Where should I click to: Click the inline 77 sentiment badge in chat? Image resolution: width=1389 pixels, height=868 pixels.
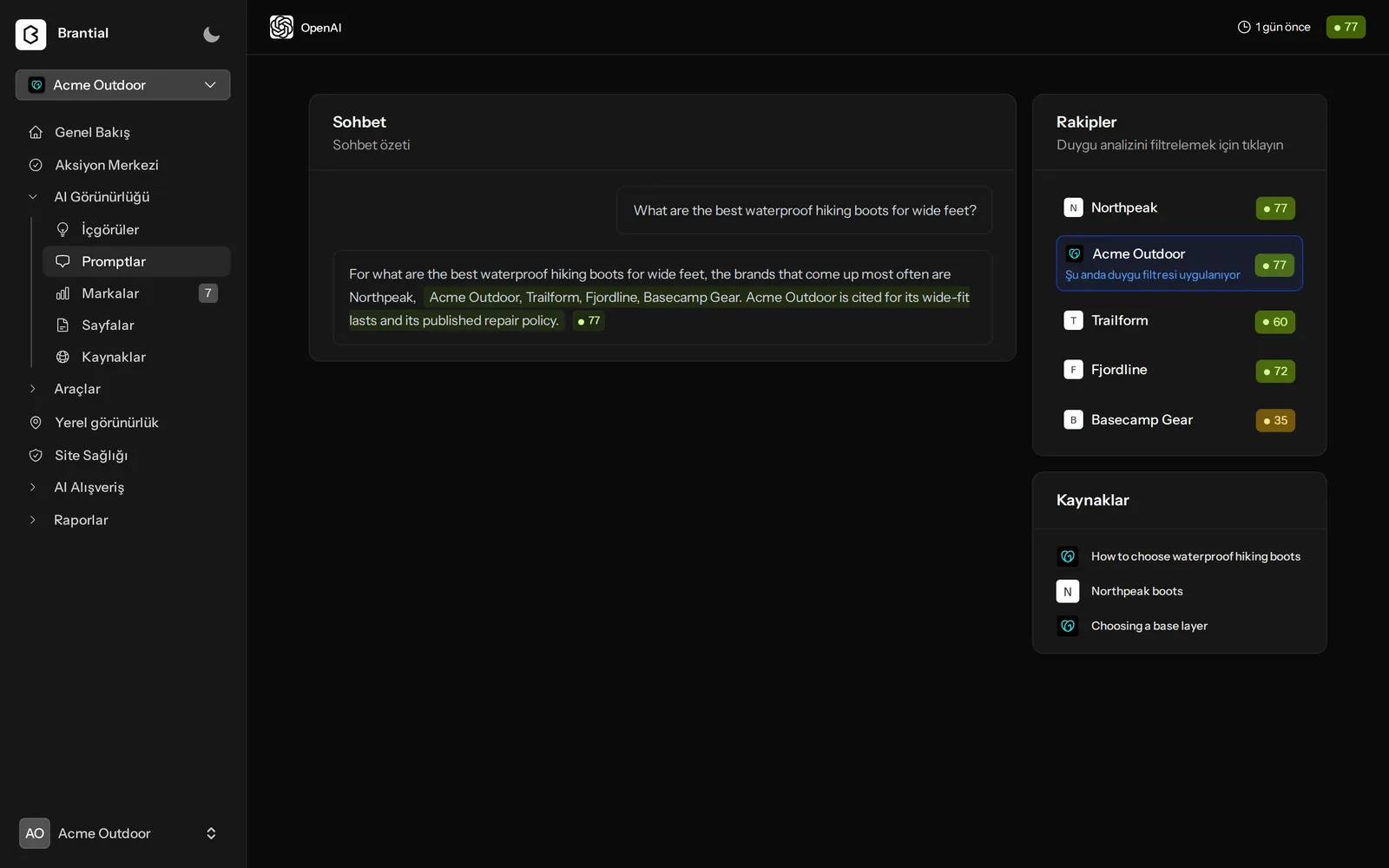coord(589,321)
